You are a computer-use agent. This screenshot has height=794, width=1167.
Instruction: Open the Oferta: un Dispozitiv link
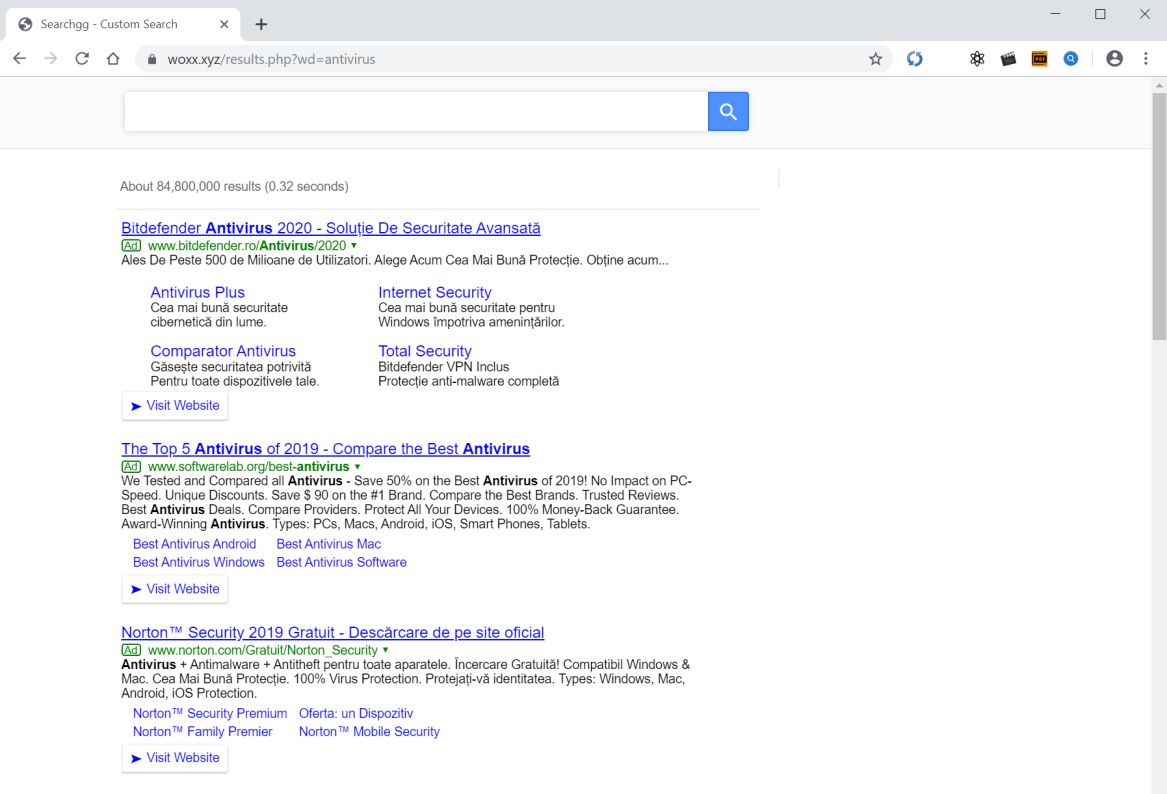click(x=356, y=714)
